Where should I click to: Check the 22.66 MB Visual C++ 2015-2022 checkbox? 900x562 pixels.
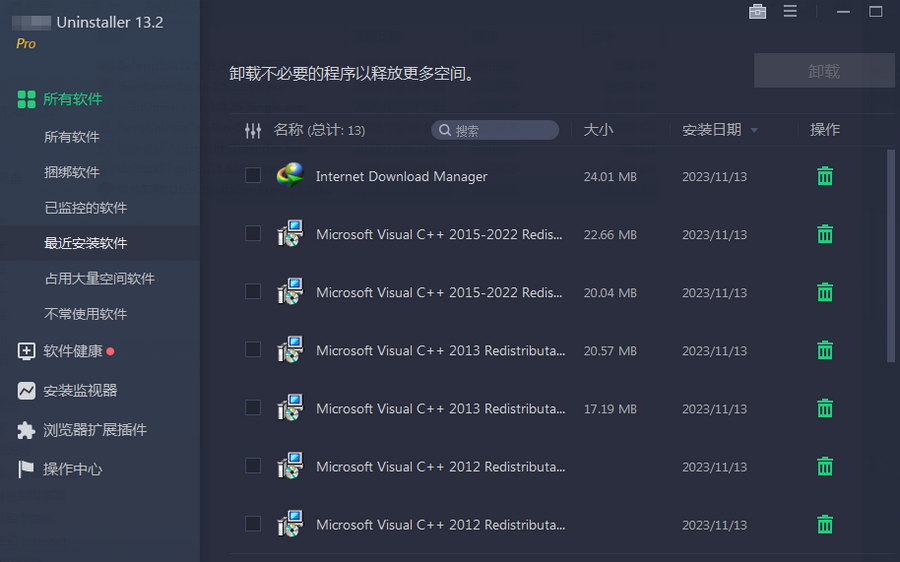pos(253,233)
